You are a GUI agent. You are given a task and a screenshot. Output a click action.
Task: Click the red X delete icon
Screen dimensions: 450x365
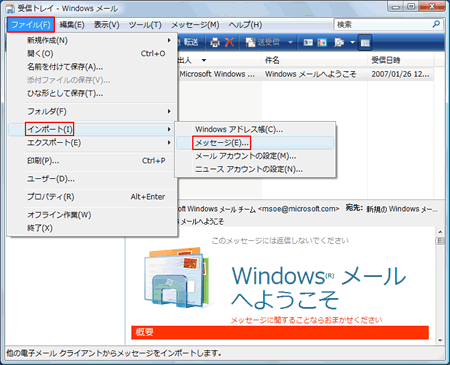(229, 42)
